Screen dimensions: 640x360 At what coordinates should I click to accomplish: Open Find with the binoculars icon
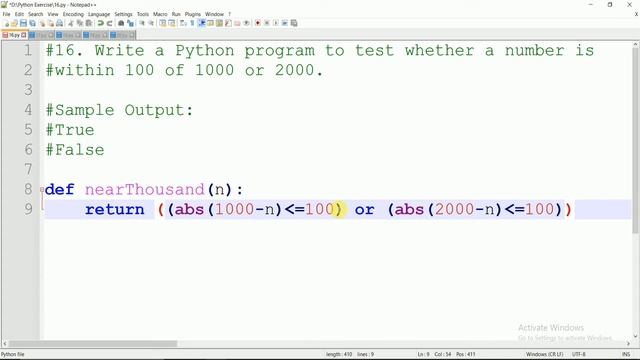[x=121, y=23]
